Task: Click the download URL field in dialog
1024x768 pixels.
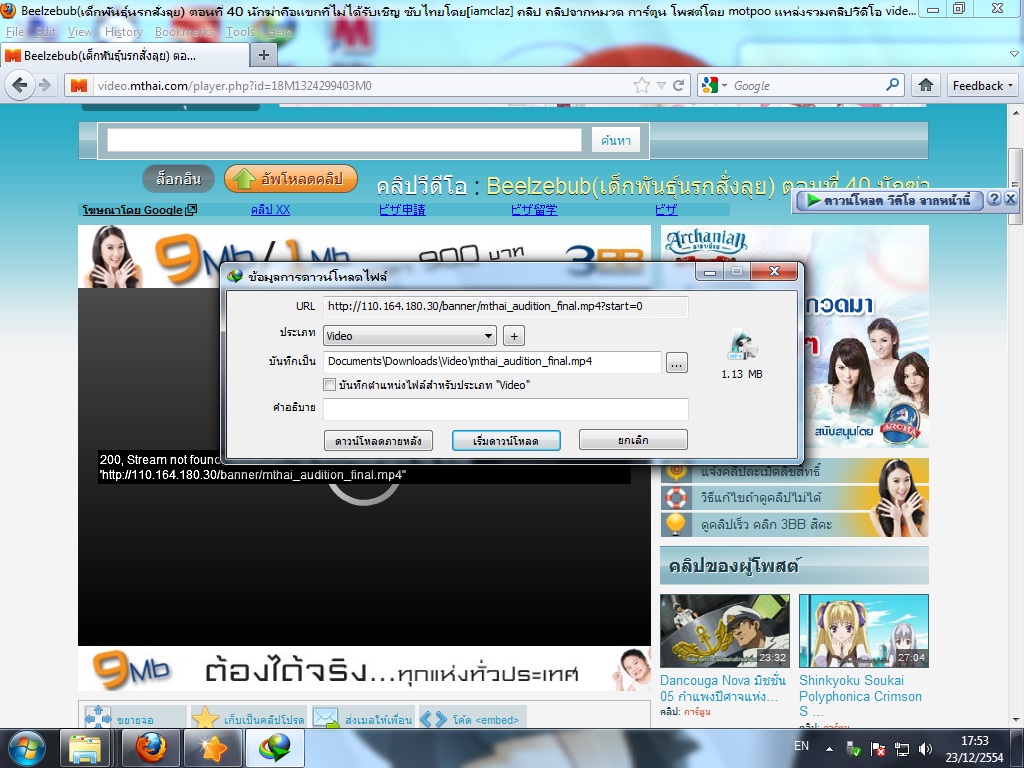Action: pos(505,306)
